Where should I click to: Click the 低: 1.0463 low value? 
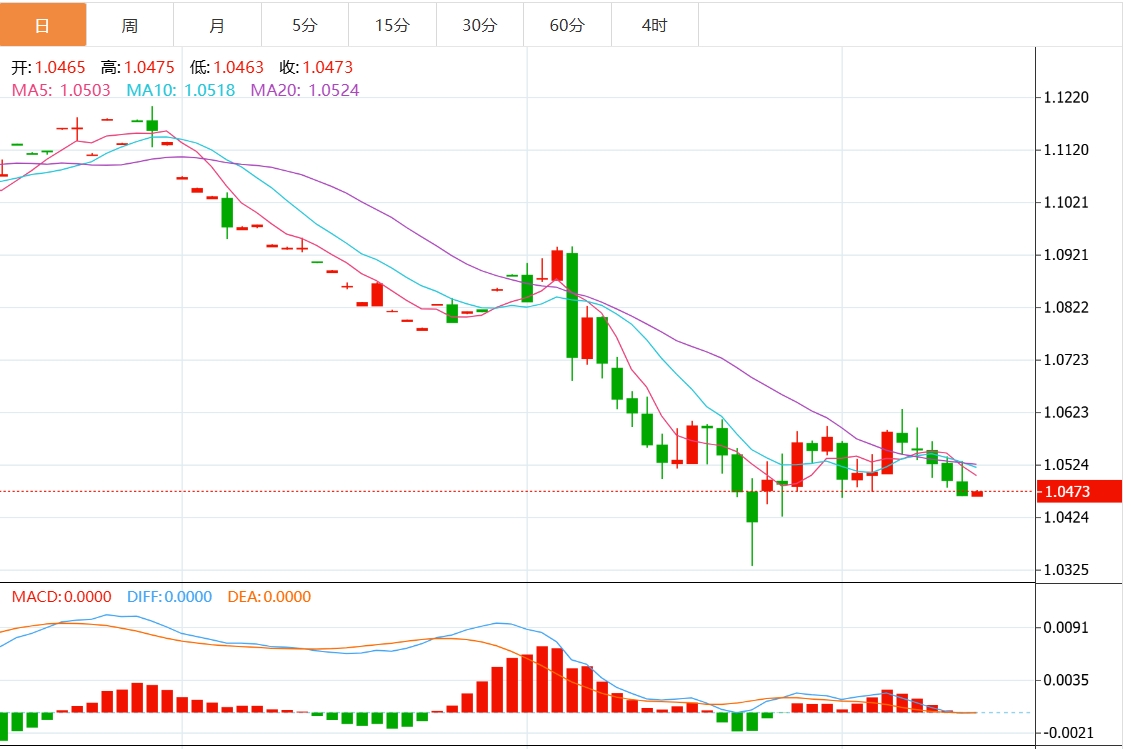[226, 67]
